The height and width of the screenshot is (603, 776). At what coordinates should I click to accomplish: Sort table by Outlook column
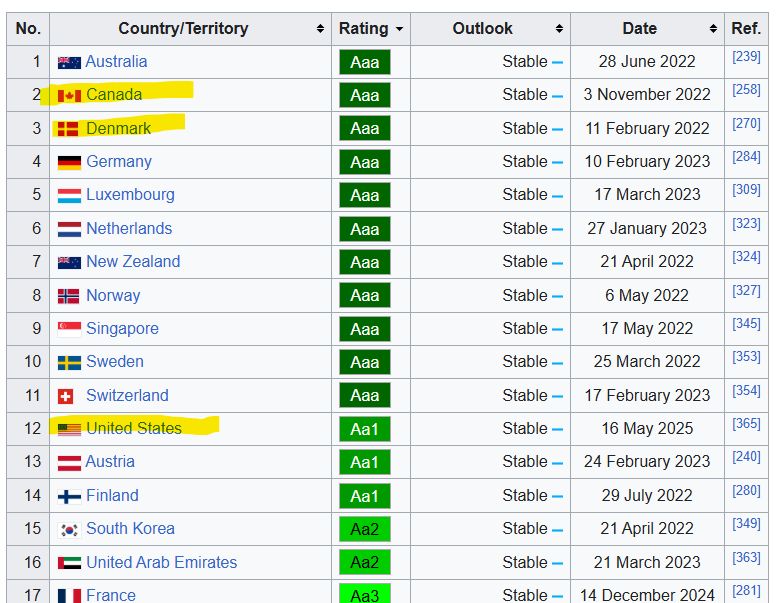559,29
